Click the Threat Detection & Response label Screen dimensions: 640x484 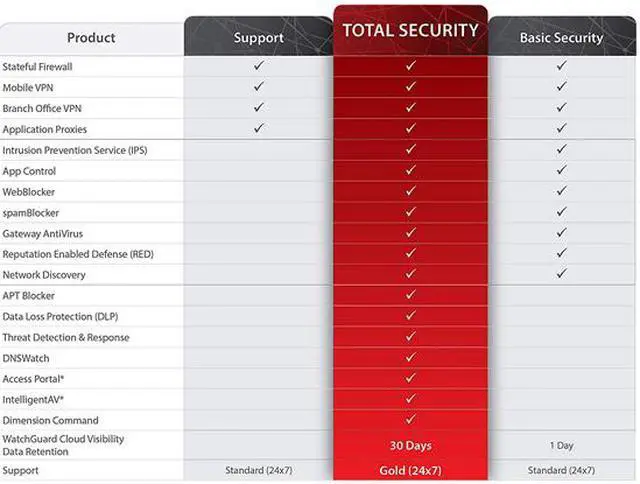(66, 337)
